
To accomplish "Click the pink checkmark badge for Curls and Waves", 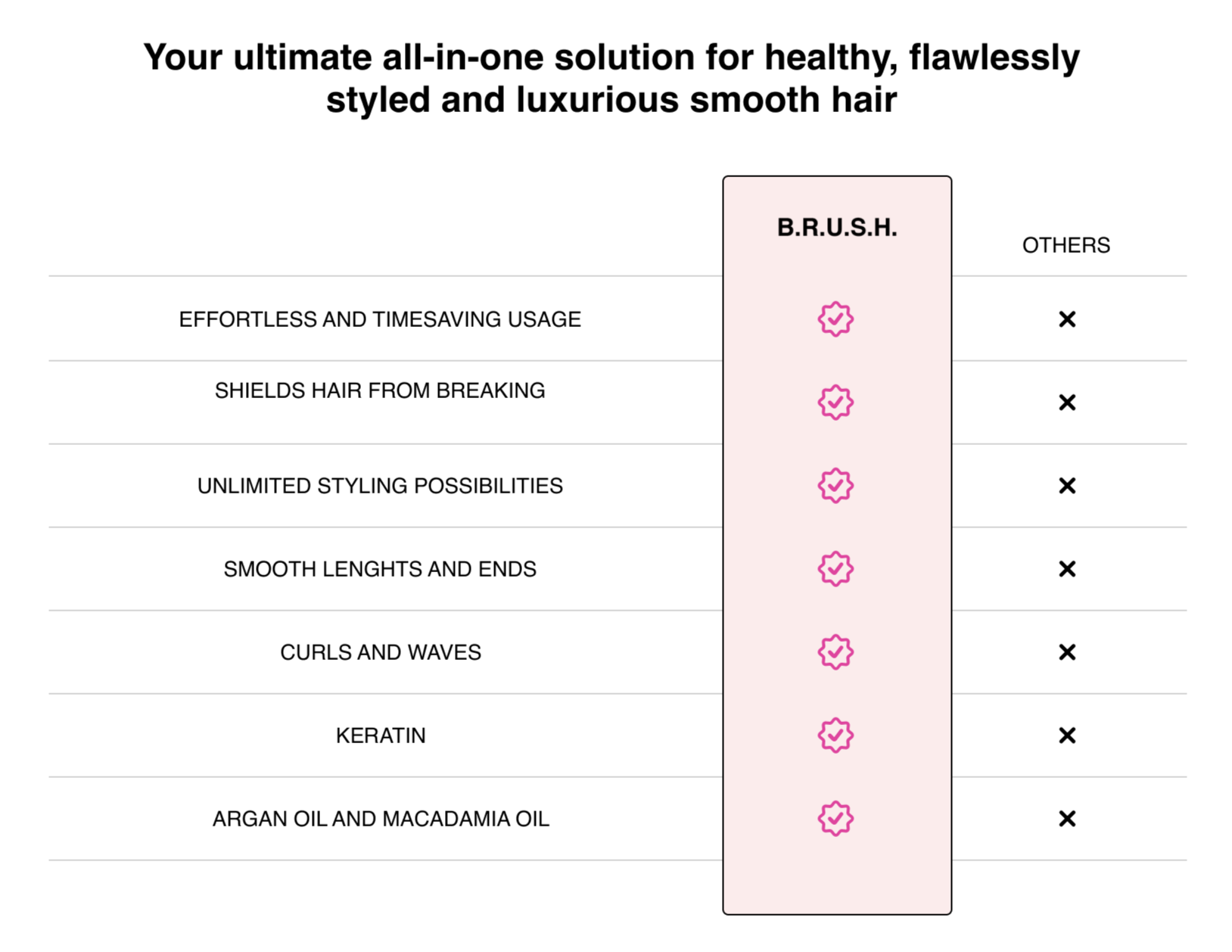I will (x=835, y=652).
